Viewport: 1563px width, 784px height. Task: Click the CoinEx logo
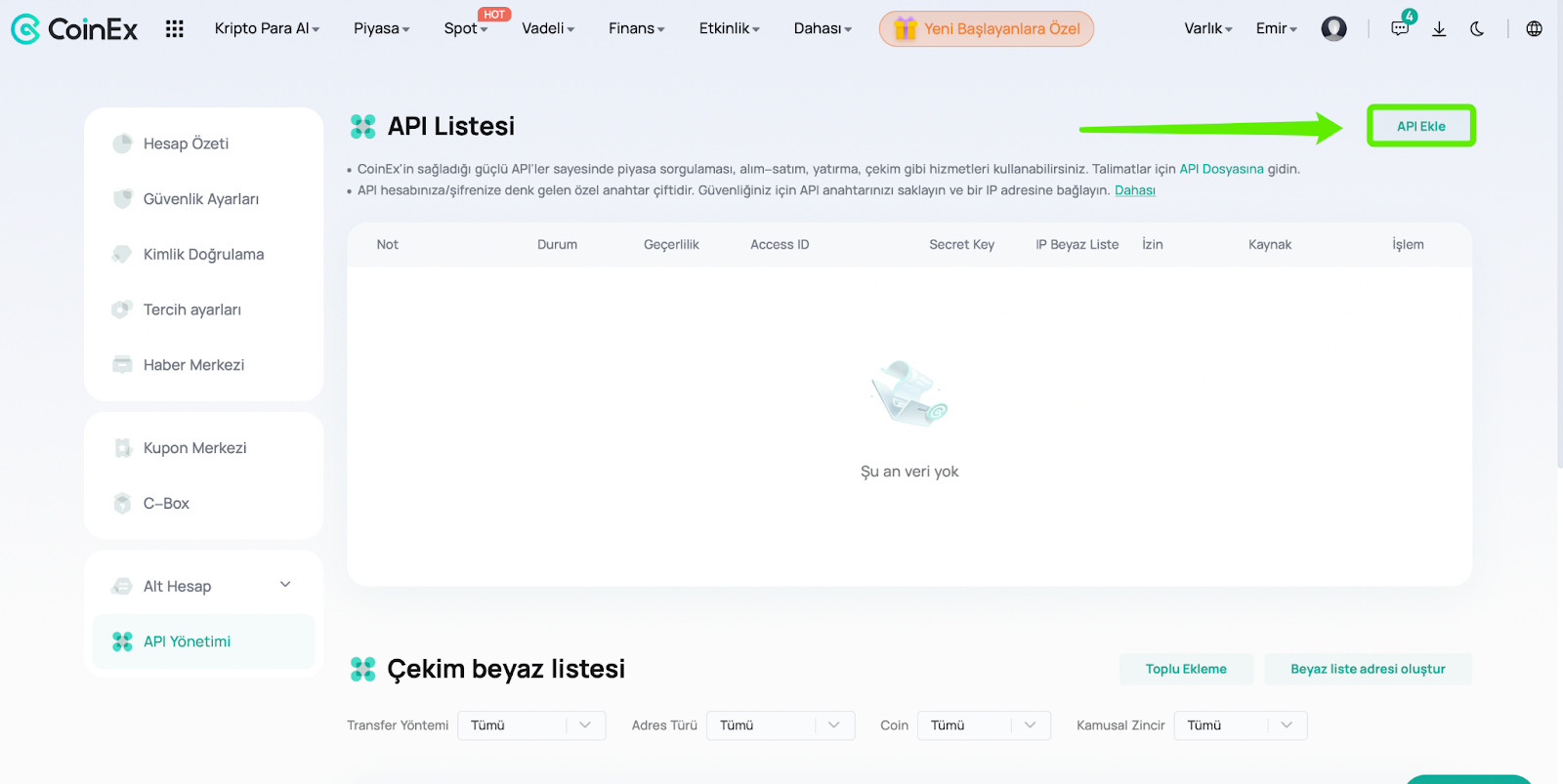pos(74,29)
